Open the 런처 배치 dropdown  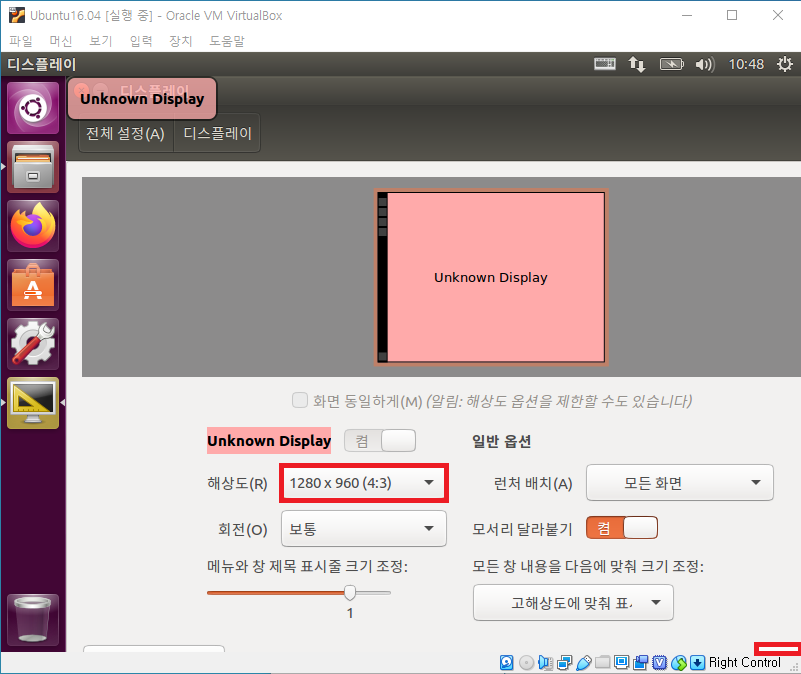(x=679, y=482)
